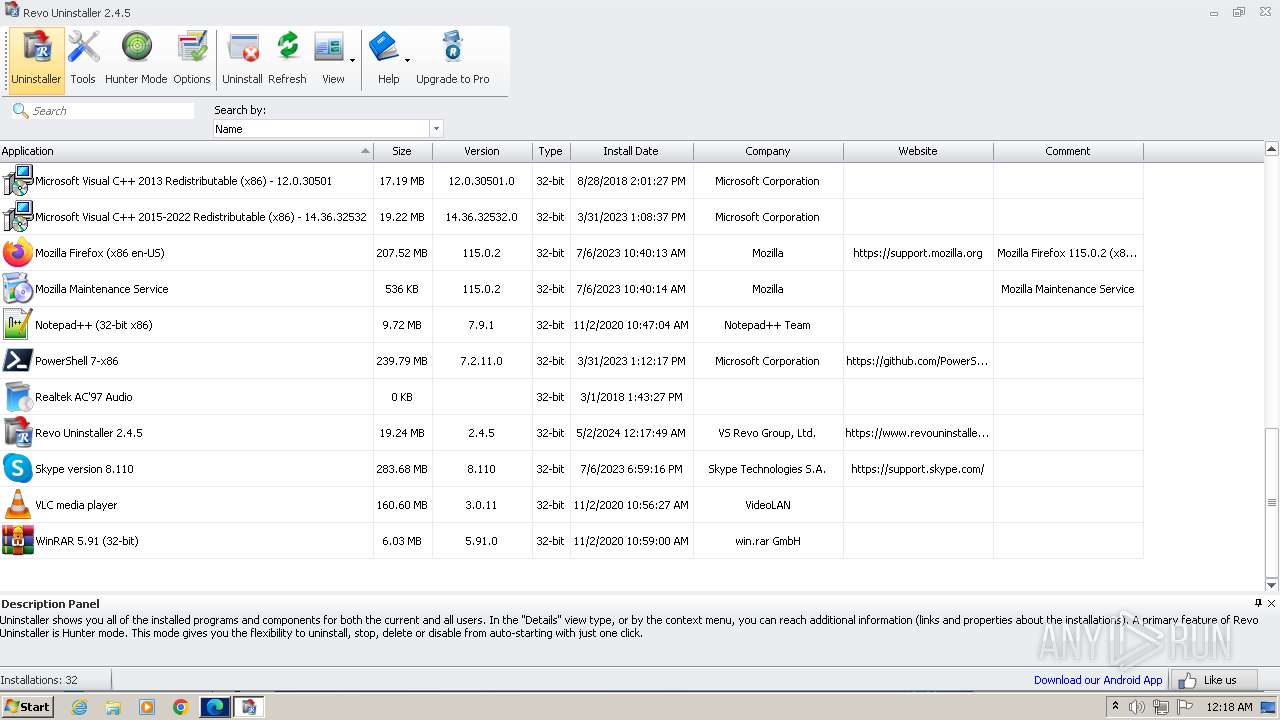Select the VLC media player icon
The image size is (1280, 720).
tap(17, 505)
